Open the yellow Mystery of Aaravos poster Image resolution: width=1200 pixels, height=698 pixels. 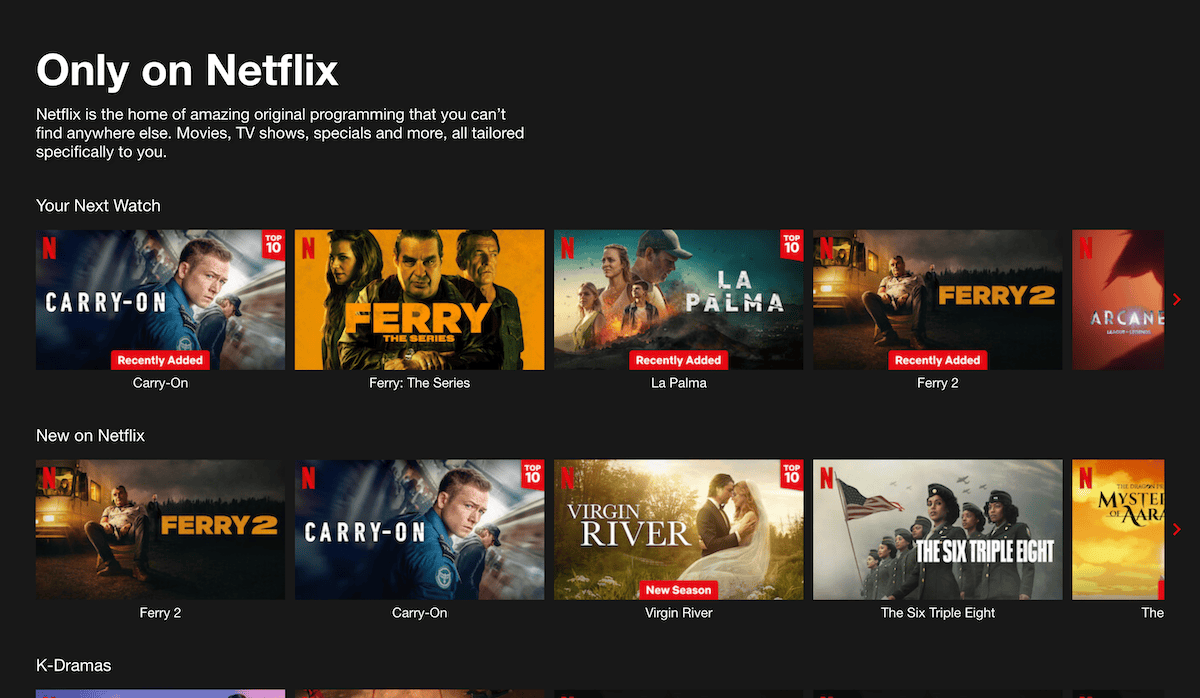point(1118,530)
